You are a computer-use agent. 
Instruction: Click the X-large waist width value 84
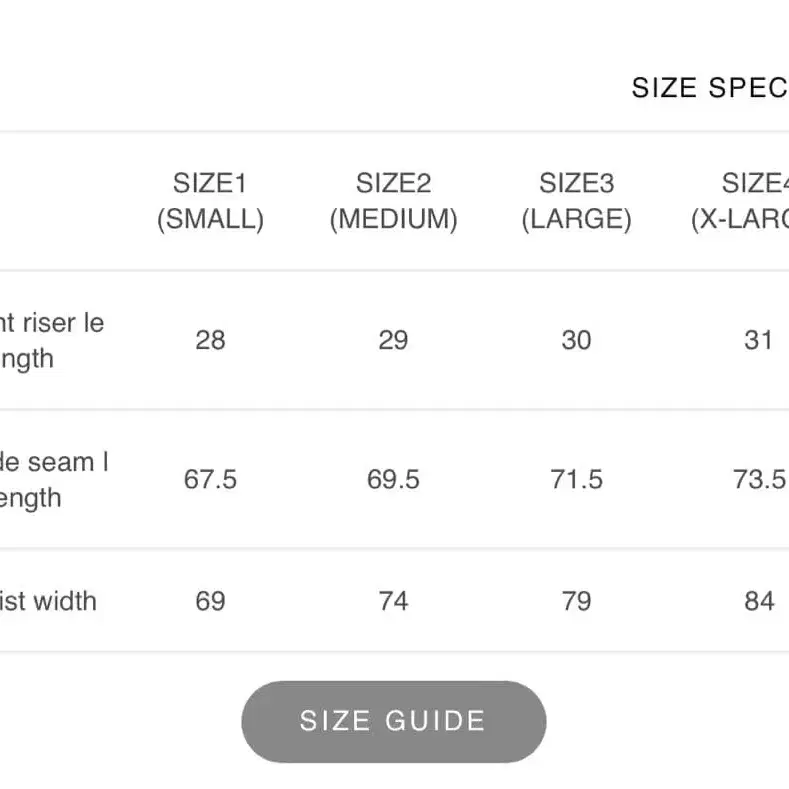[759, 601]
